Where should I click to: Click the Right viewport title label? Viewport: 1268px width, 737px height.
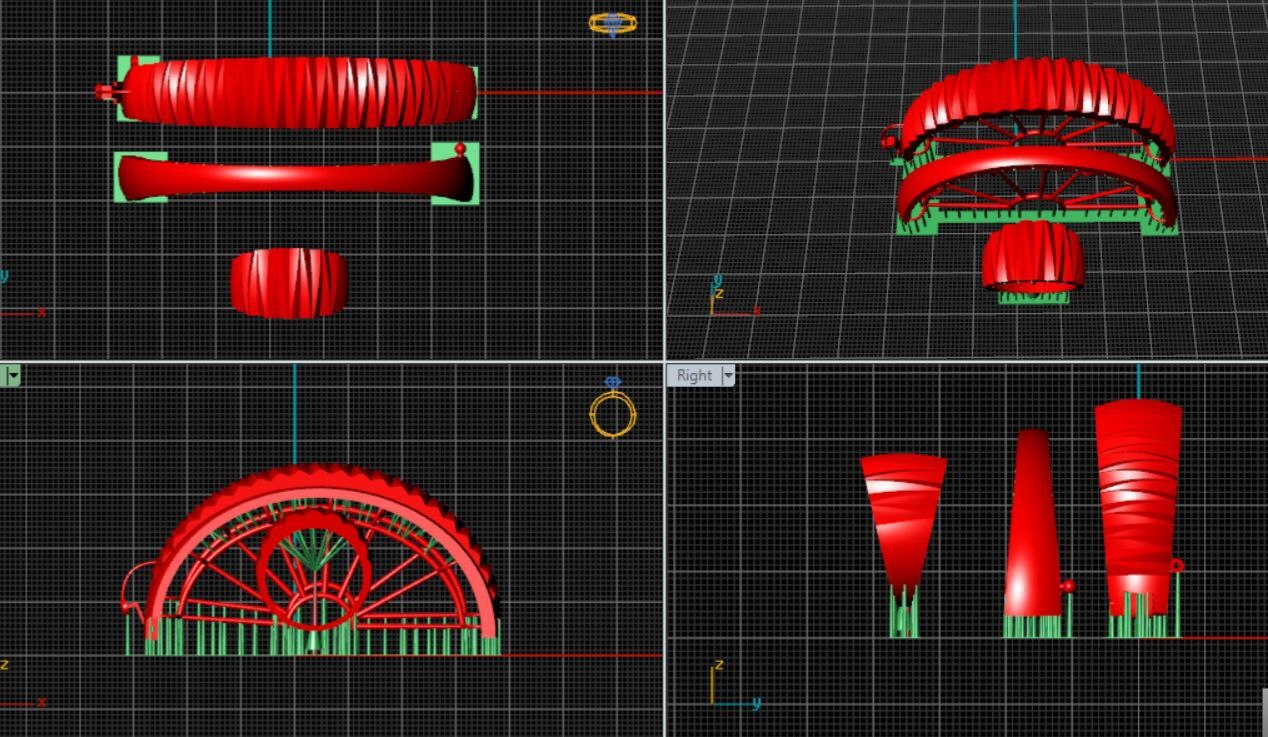pyautogui.click(x=694, y=375)
